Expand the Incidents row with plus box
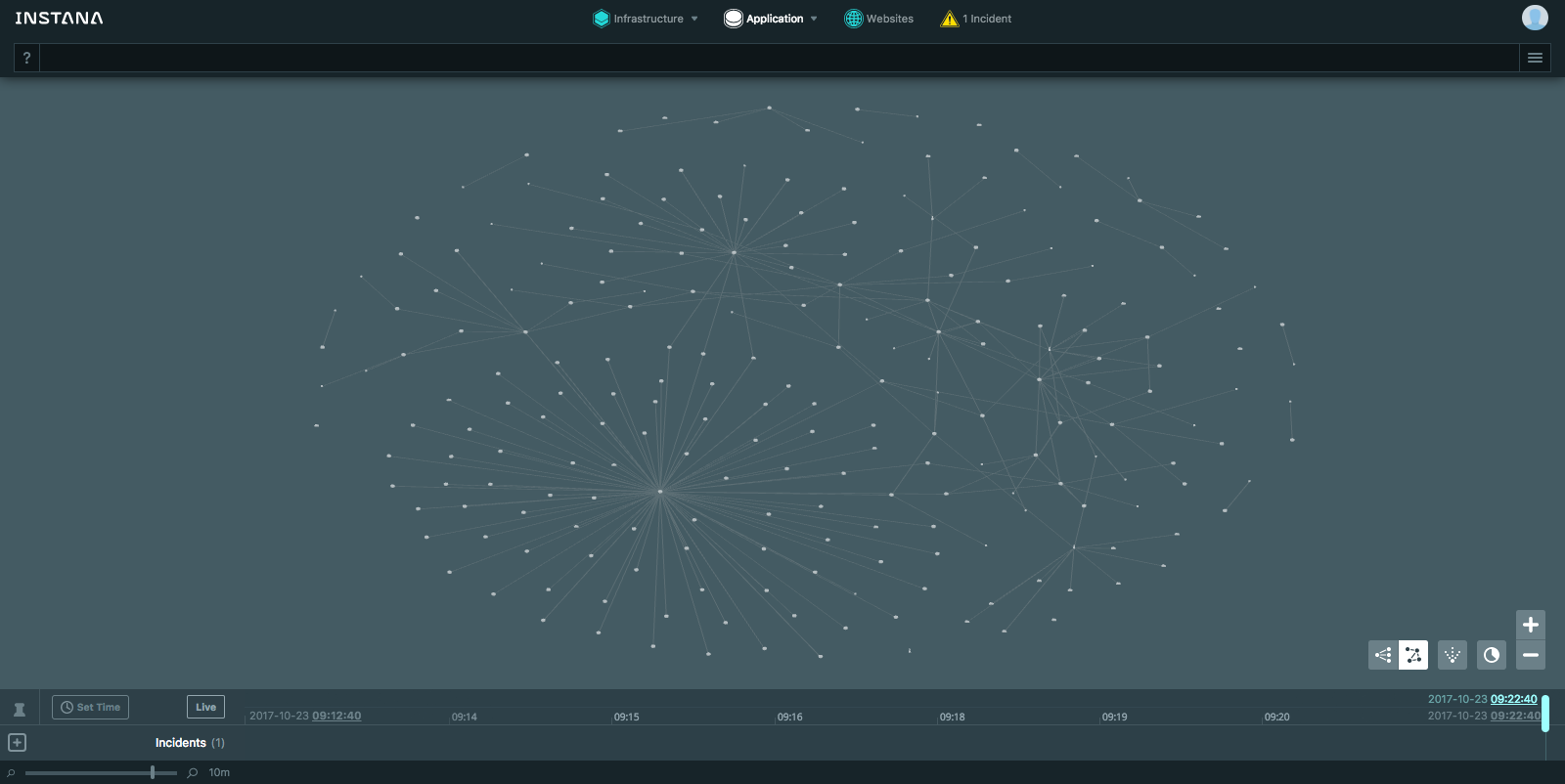This screenshot has width=1565, height=784. click(18, 743)
